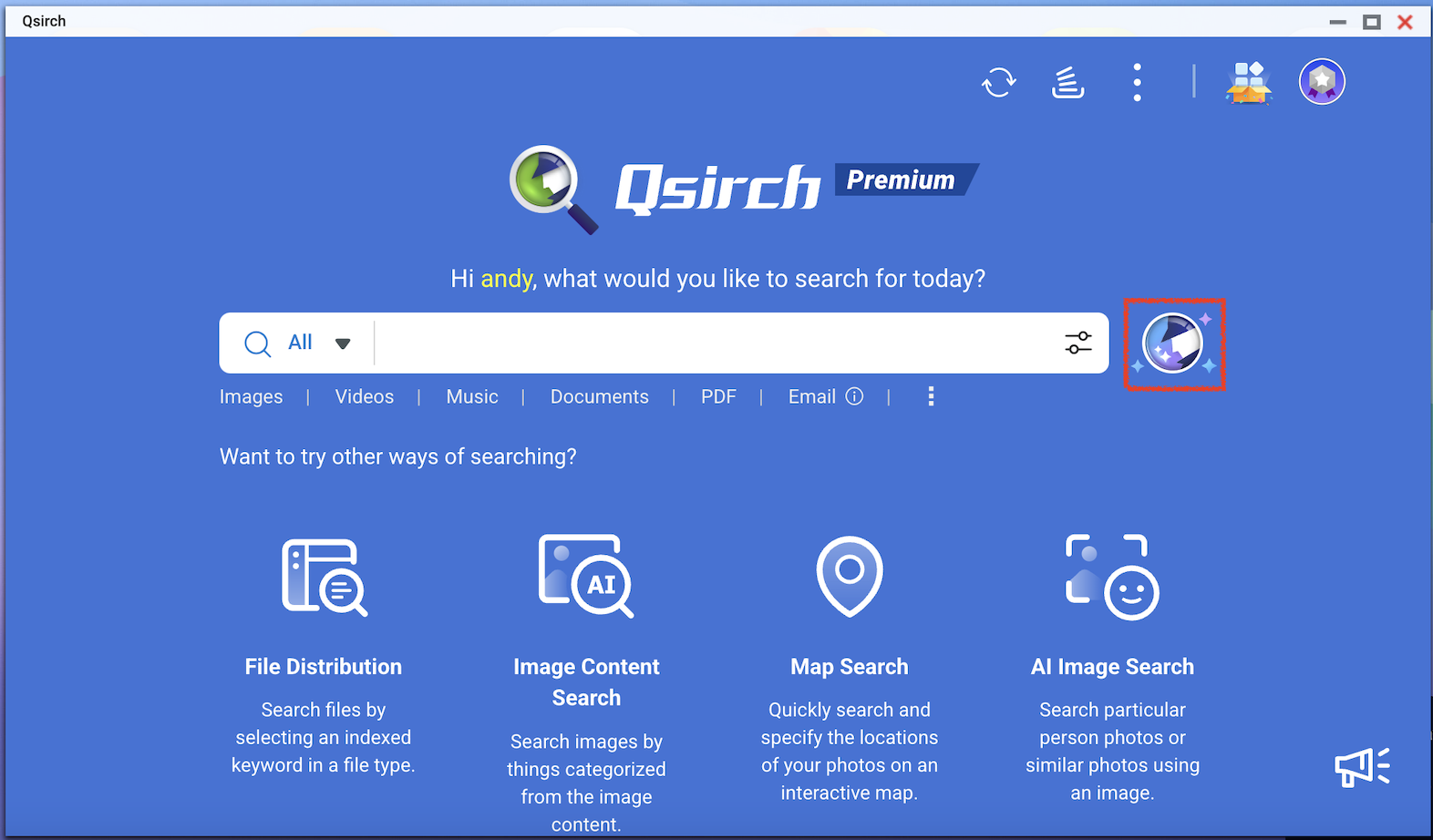Filter by Music
The image size is (1433, 840).
(472, 397)
